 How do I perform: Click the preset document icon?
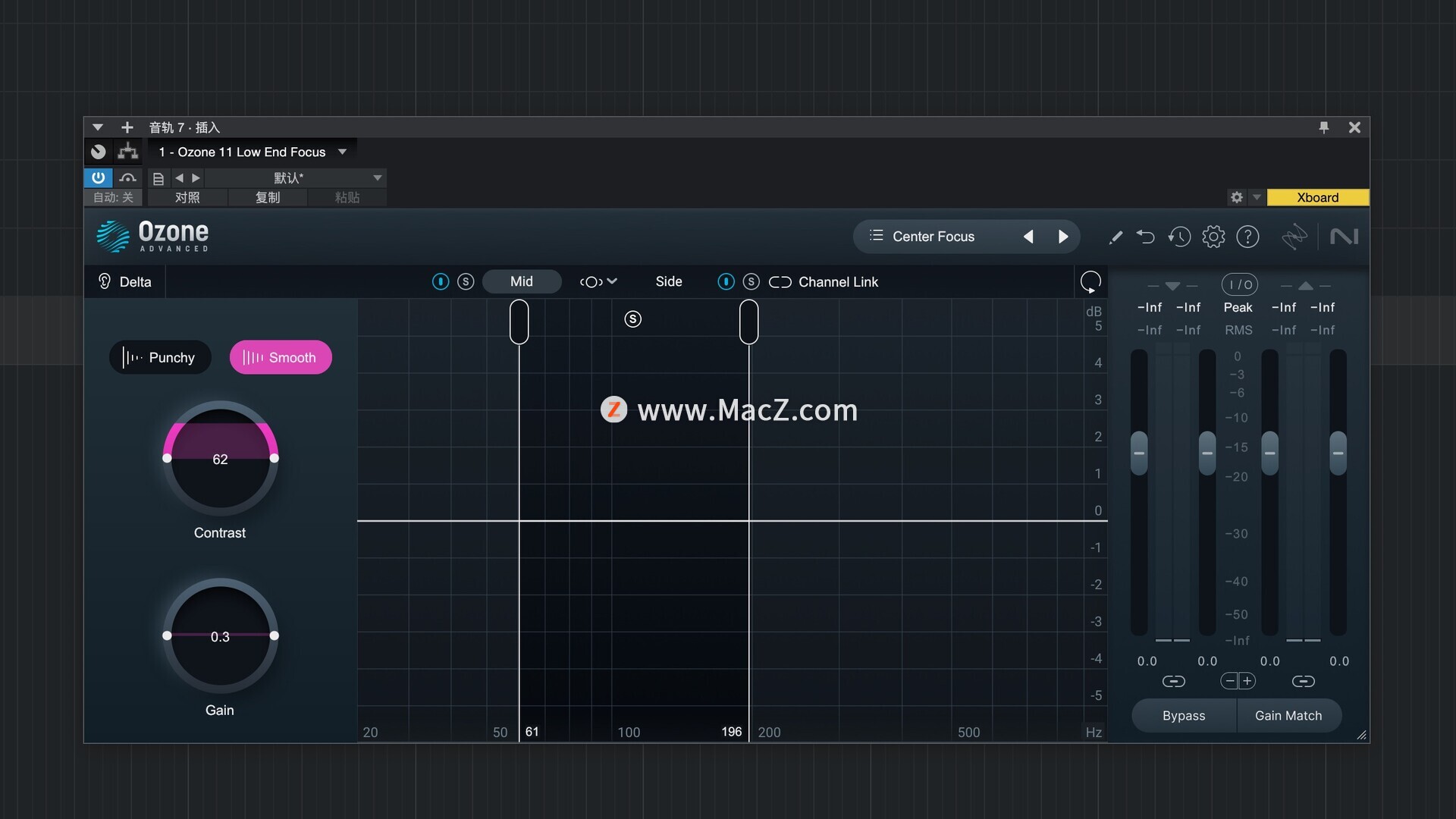[x=158, y=178]
